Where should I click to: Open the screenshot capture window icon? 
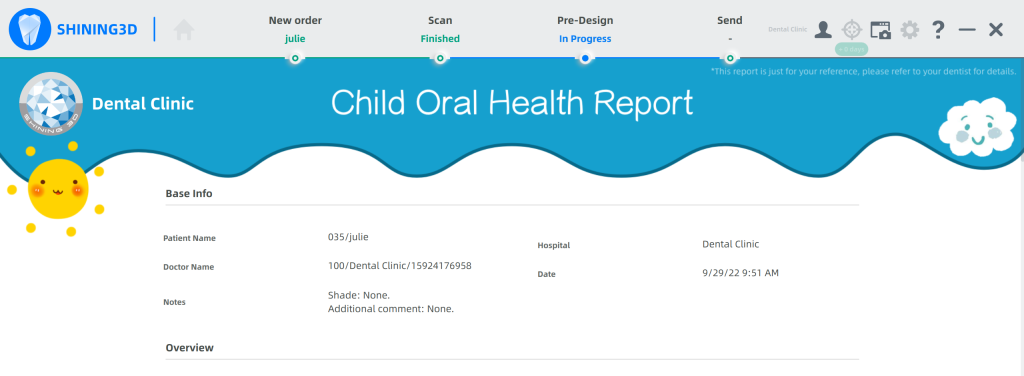click(x=880, y=30)
